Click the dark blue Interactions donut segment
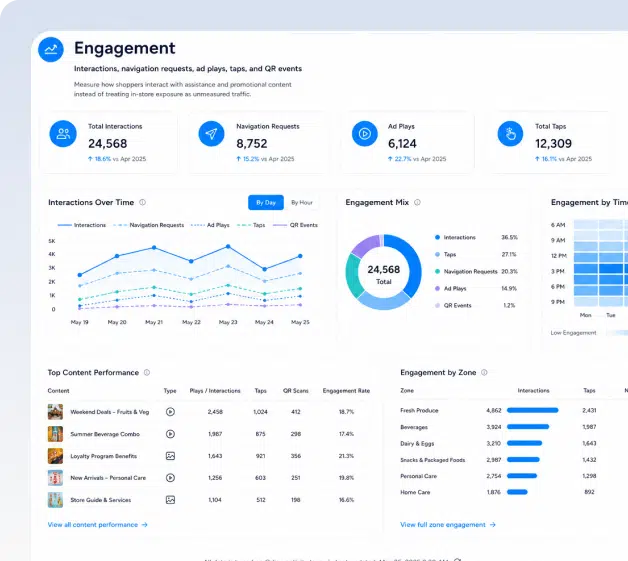 (409, 264)
